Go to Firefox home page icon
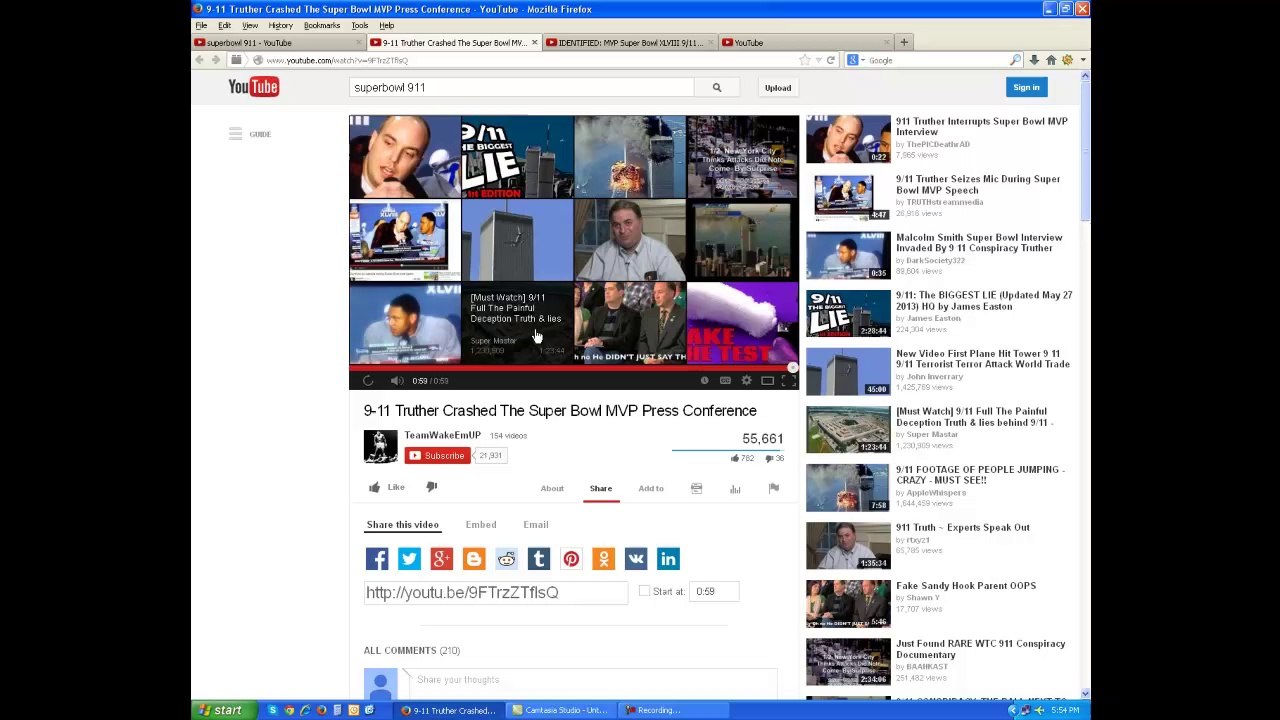This screenshot has height=720, width=1280. pos(1050,60)
